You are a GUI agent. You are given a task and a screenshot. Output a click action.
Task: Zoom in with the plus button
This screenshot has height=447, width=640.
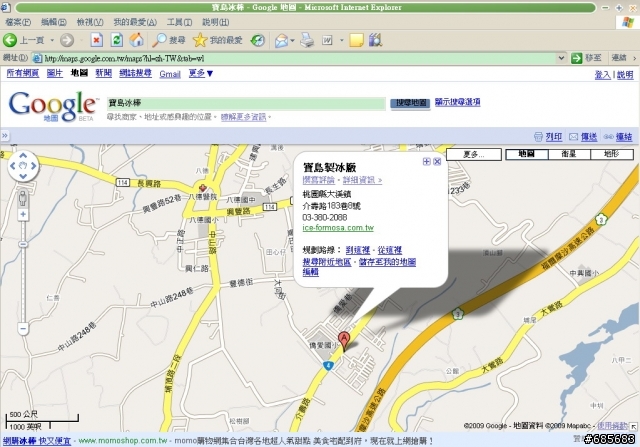click(x=23, y=214)
